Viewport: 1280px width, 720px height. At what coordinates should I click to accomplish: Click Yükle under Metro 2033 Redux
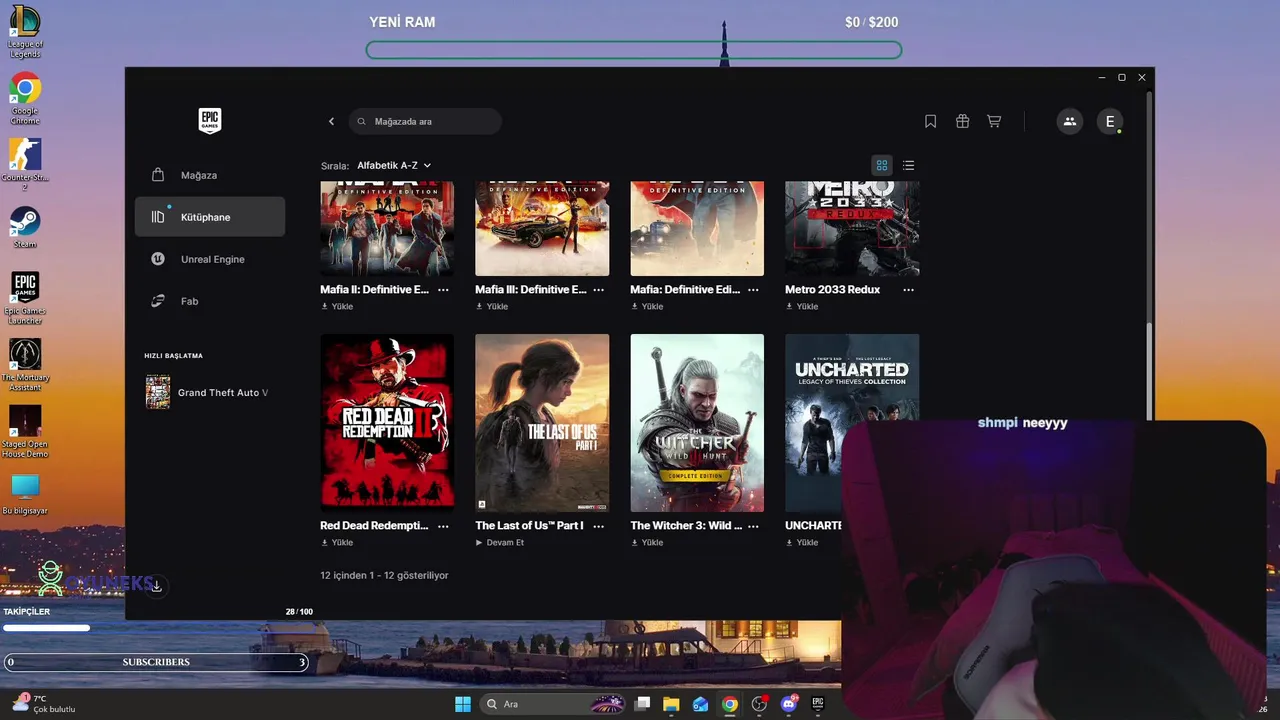(802, 307)
